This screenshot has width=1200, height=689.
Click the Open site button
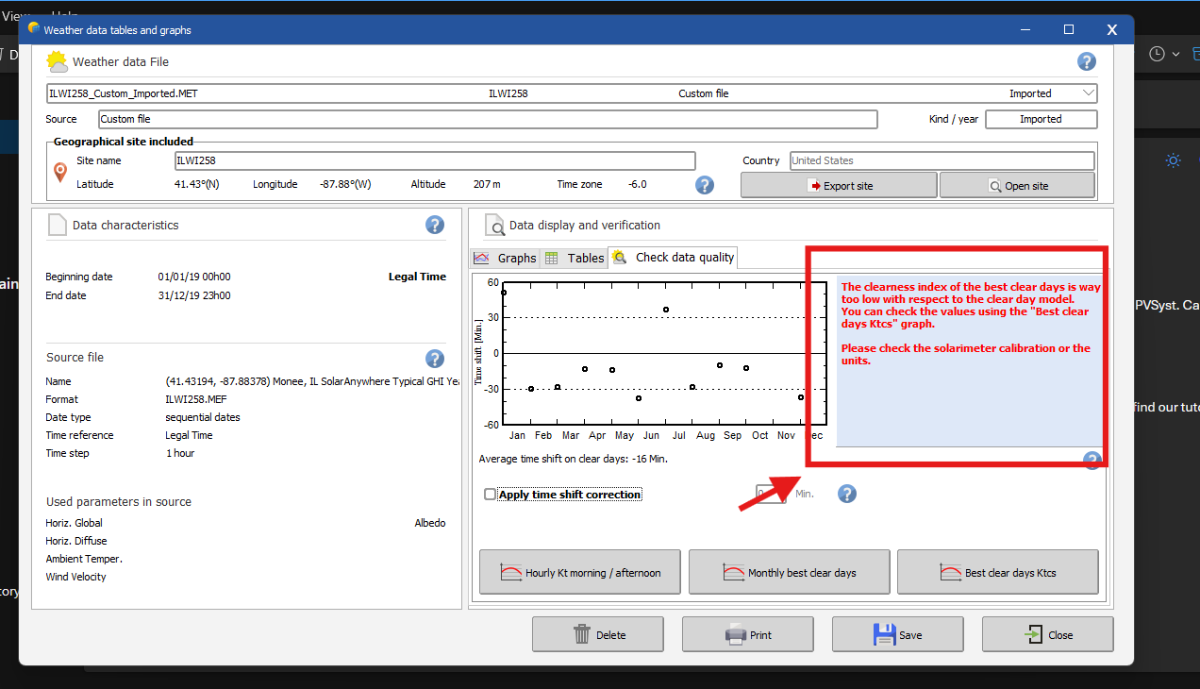1016,186
